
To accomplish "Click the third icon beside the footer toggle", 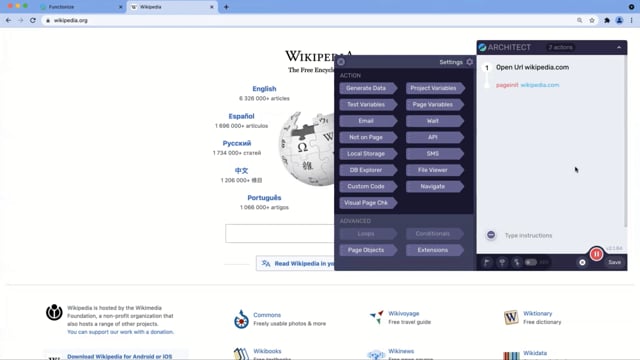I will tap(517, 262).
